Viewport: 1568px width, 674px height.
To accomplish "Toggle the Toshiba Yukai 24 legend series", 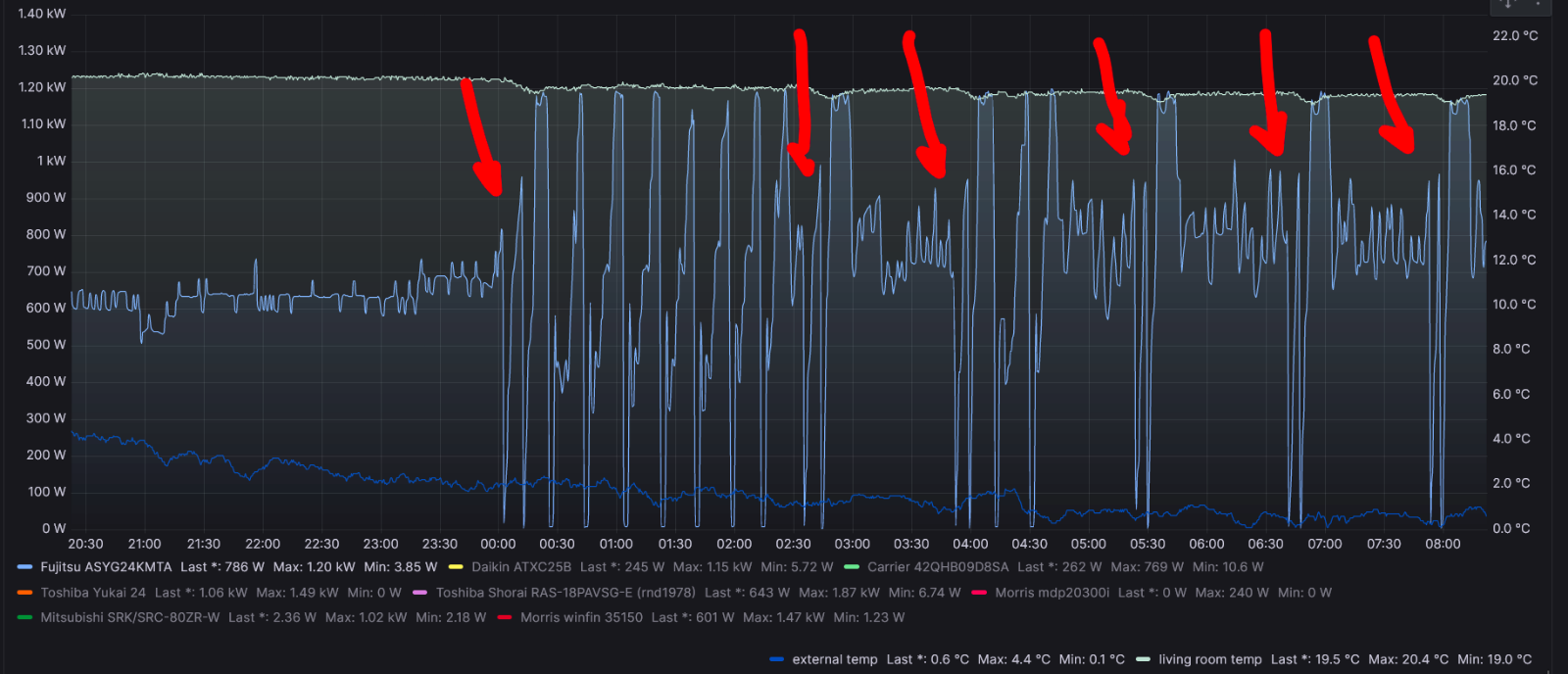I will (93, 593).
